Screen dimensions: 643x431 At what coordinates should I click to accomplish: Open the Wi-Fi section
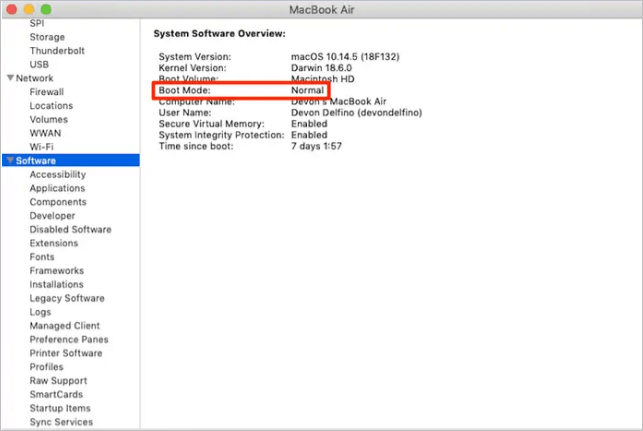[x=41, y=147]
